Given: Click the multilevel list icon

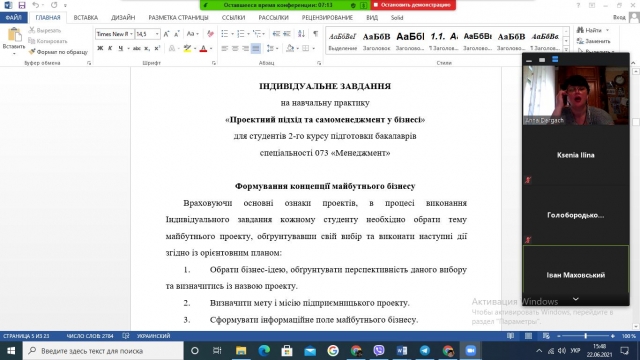Looking at the screenshot, I should pyautogui.click(x=257, y=34).
